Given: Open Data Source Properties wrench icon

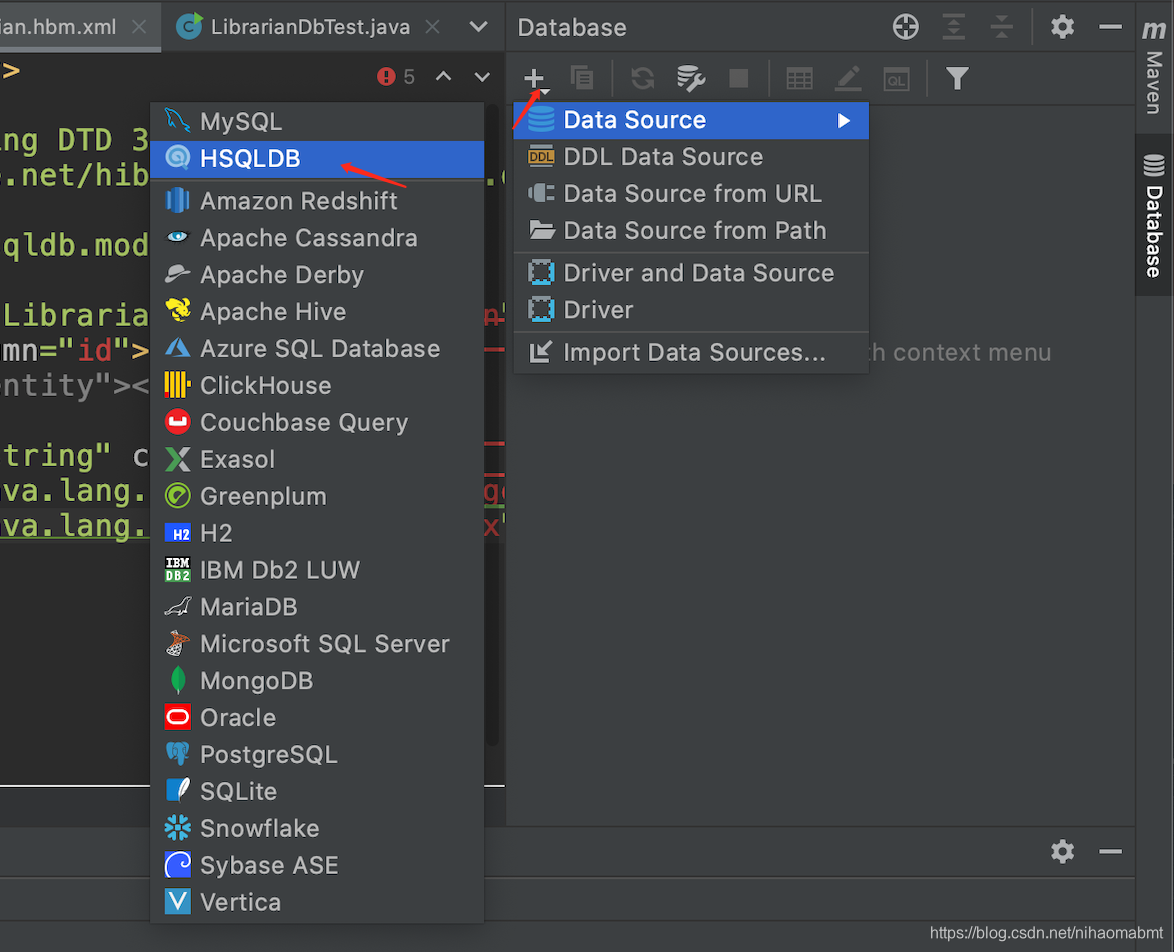Looking at the screenshot, I should click(x=690, y=78).
